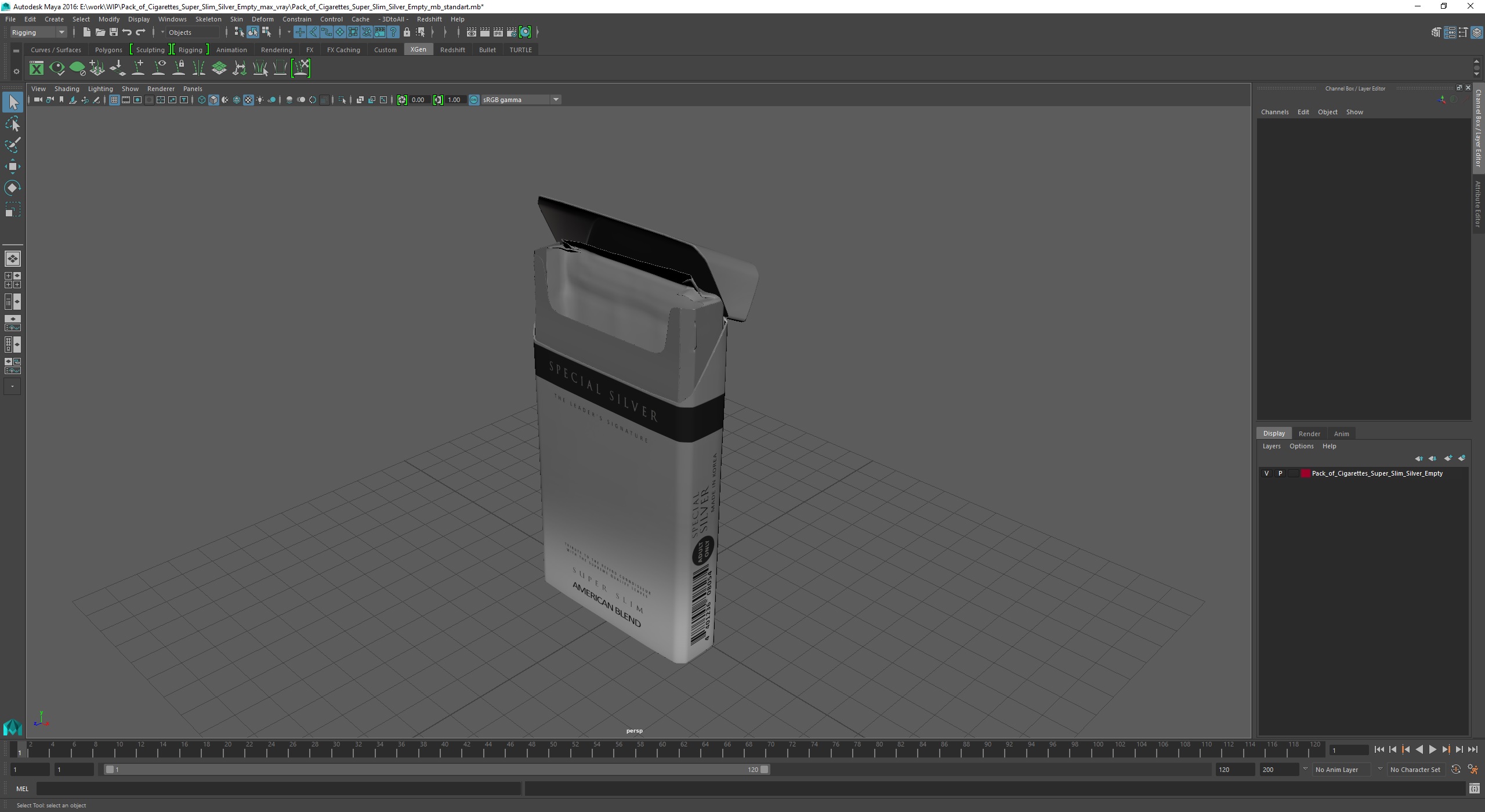Click the current frame number field
This screenshot has height=812, width=1485.
tap(1349, 751)
